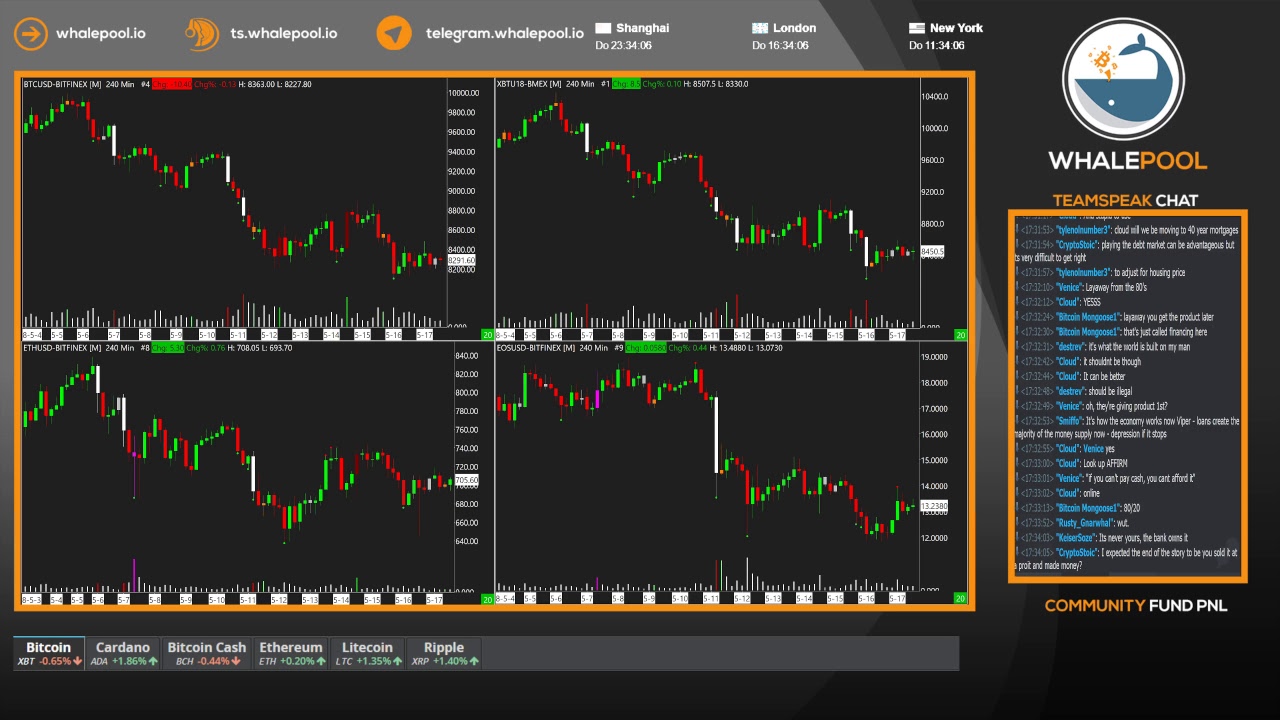Click the 10400.0 label on XBTU18 price axis
The width and height of the screenshot is (1280, 720).
click(x=934, y=97)
